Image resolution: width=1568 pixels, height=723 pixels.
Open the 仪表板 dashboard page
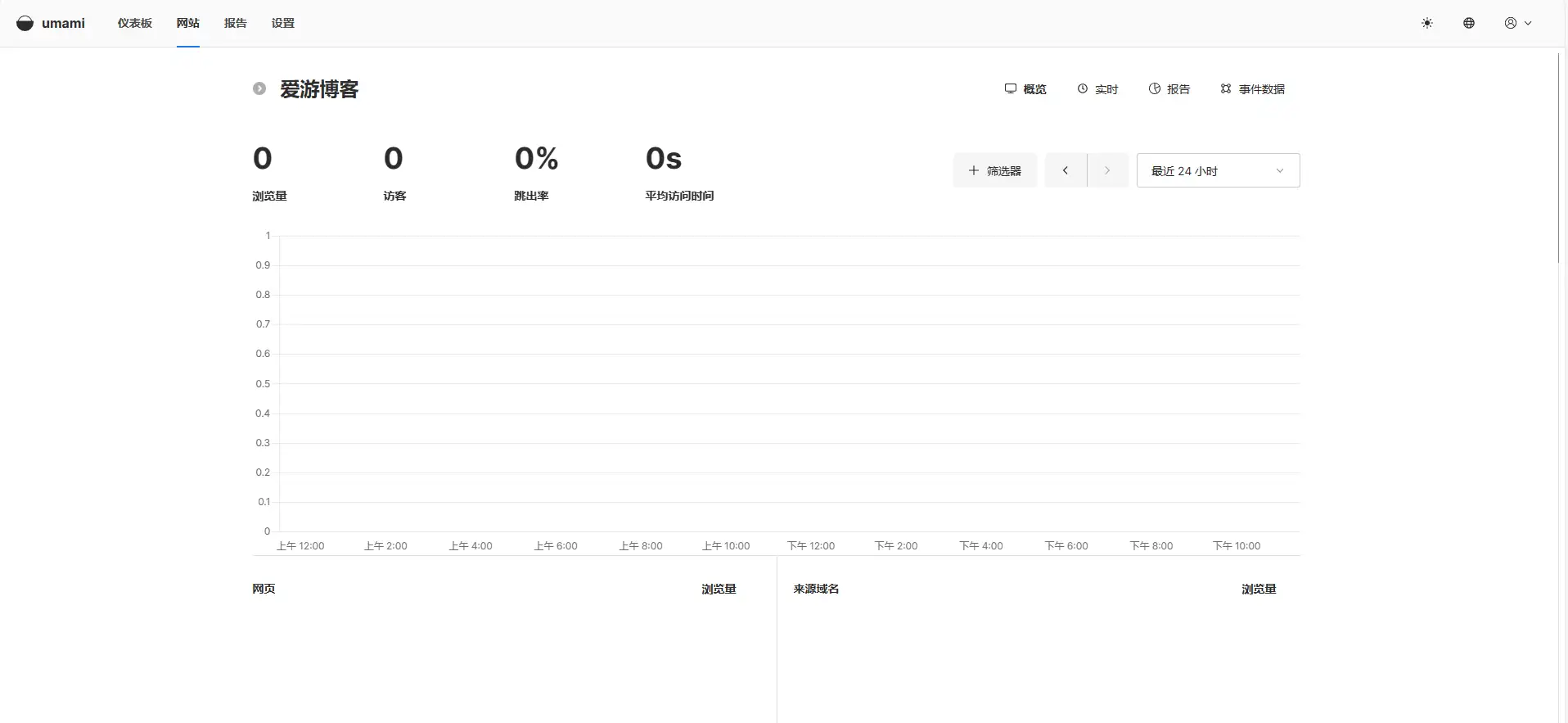click(x=135, y=23)
